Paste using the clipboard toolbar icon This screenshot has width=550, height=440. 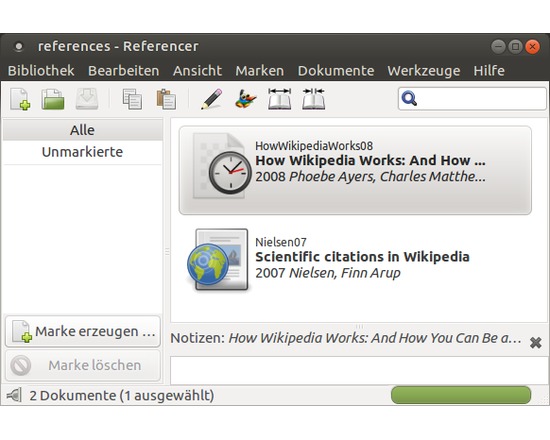166,99
